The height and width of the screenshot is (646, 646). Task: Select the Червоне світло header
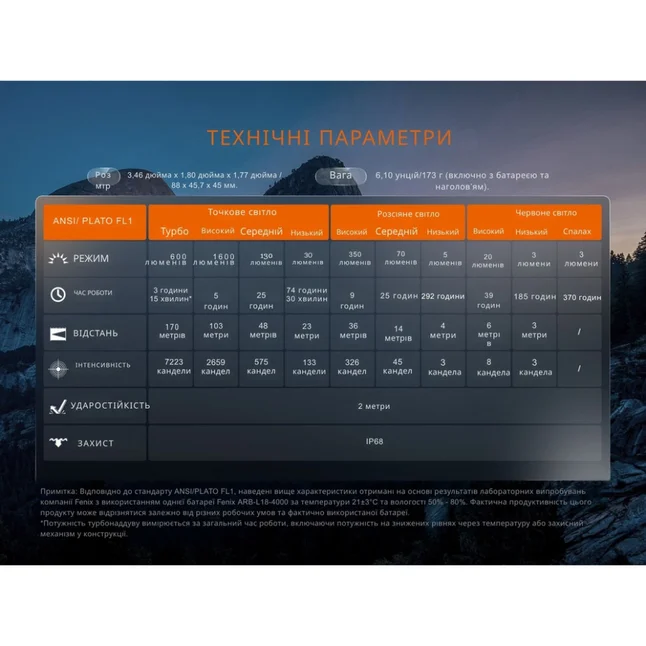[546, 213]
